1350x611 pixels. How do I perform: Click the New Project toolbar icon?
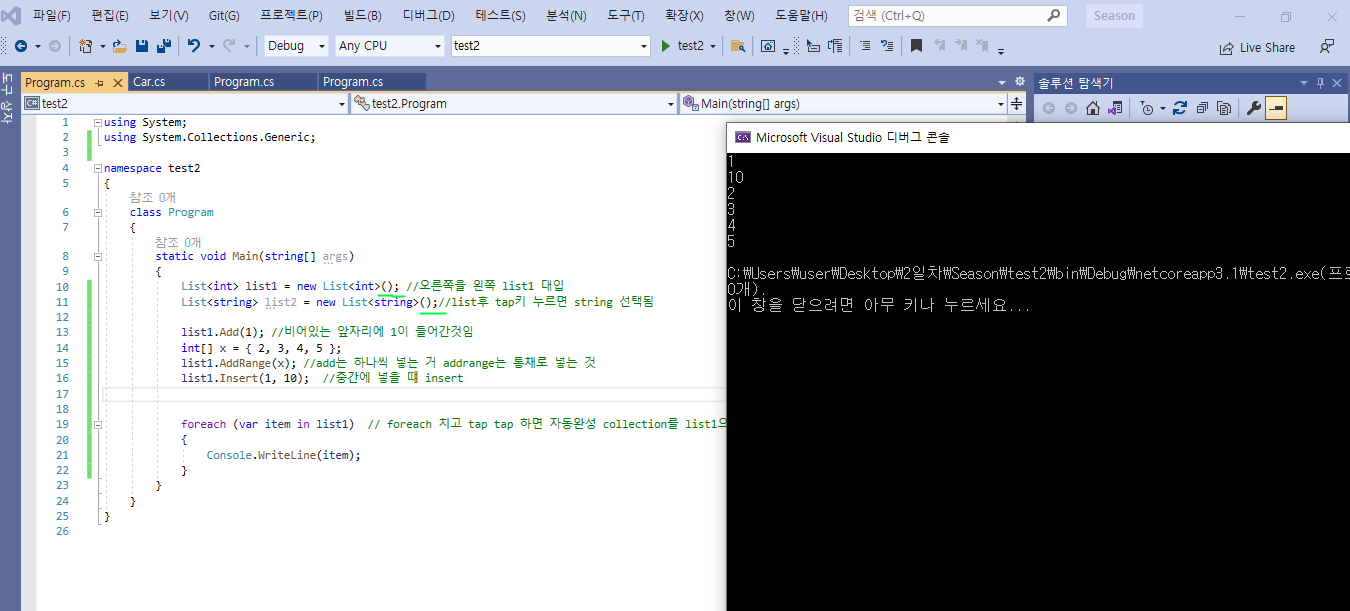85,46
